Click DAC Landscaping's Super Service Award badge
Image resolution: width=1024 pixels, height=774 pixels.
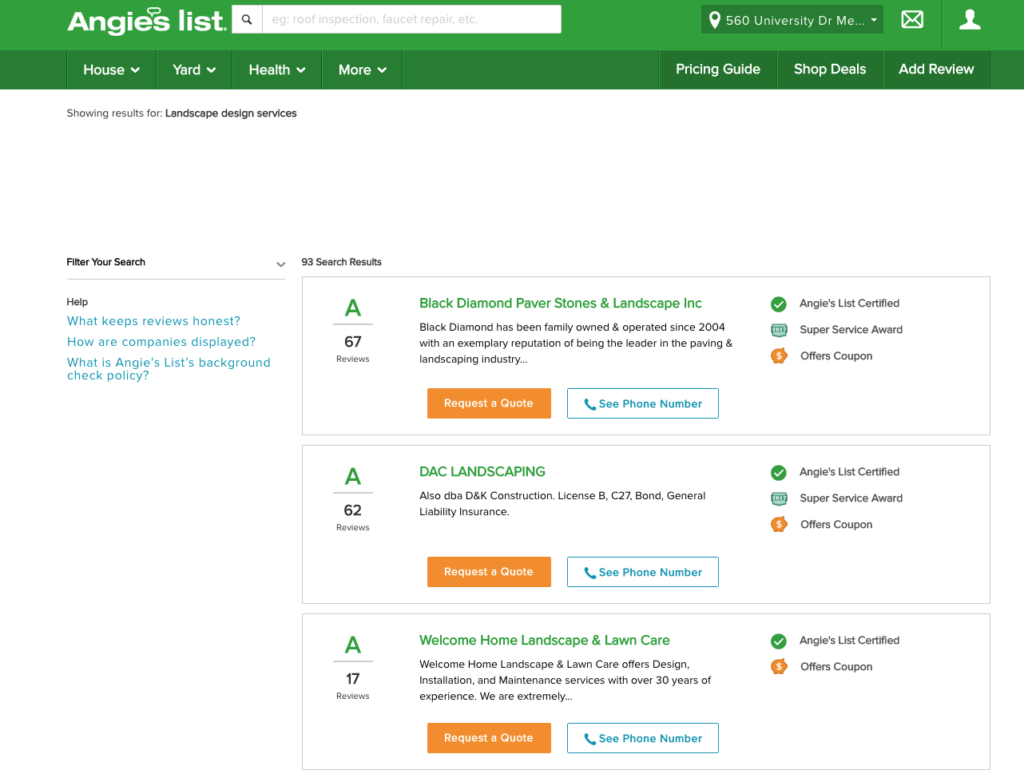[x=778, y=498]
